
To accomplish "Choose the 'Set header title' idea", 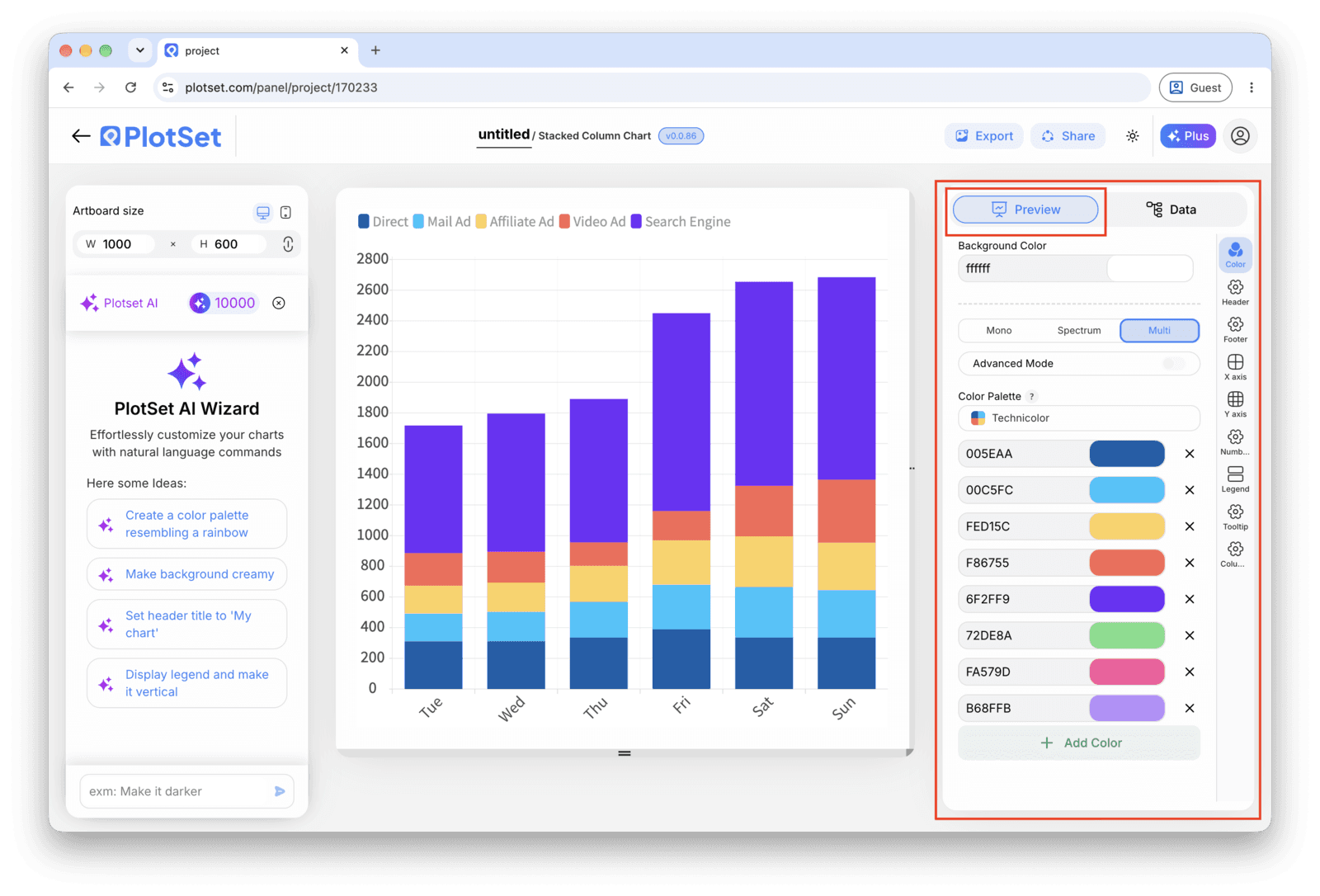I will point(187,625).
